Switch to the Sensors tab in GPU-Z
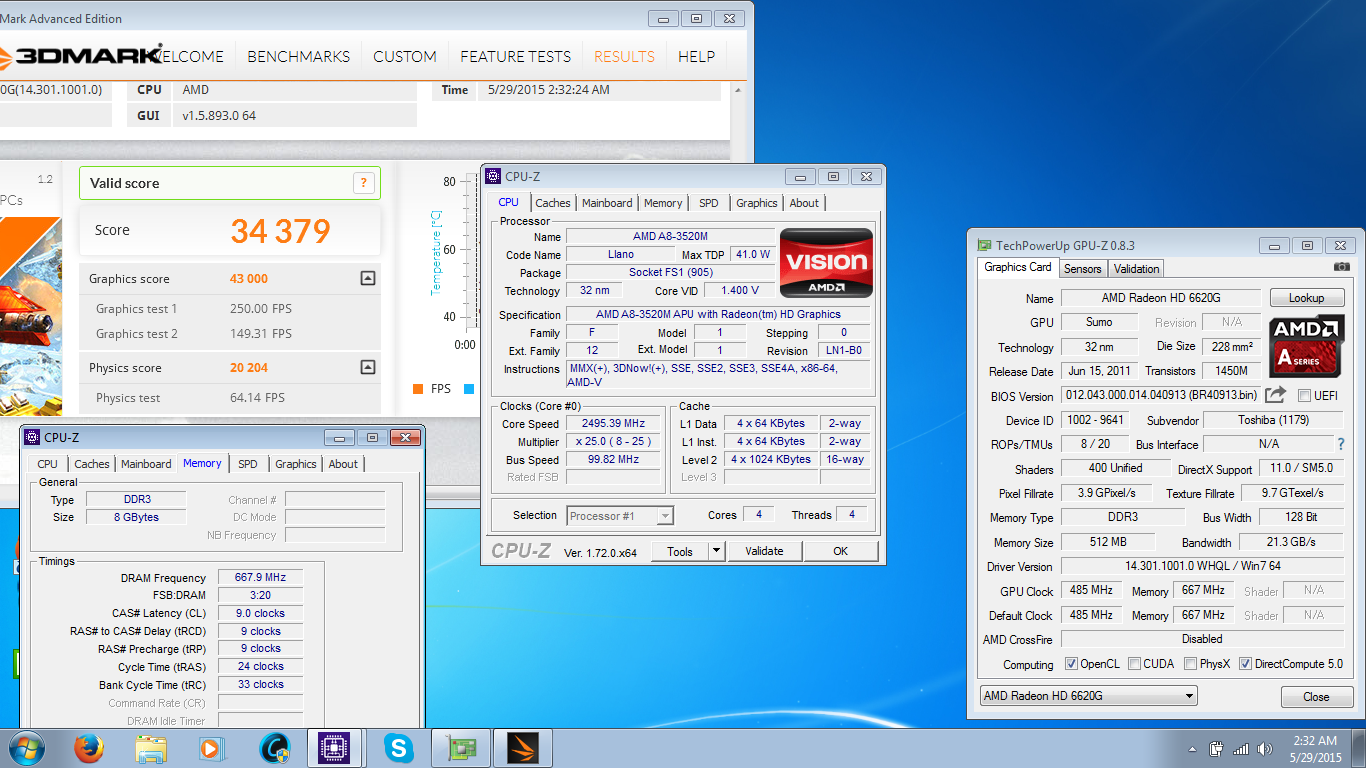Screen dimensions: 1366x768 1082,268
